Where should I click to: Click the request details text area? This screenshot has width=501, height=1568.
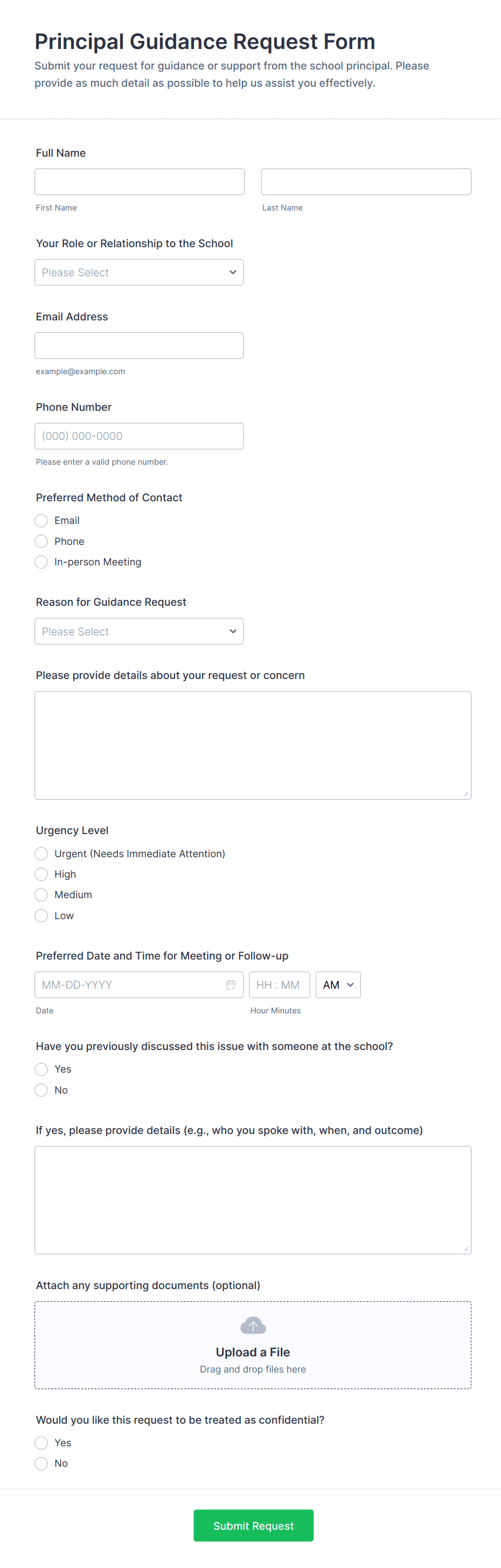point(253,745)
